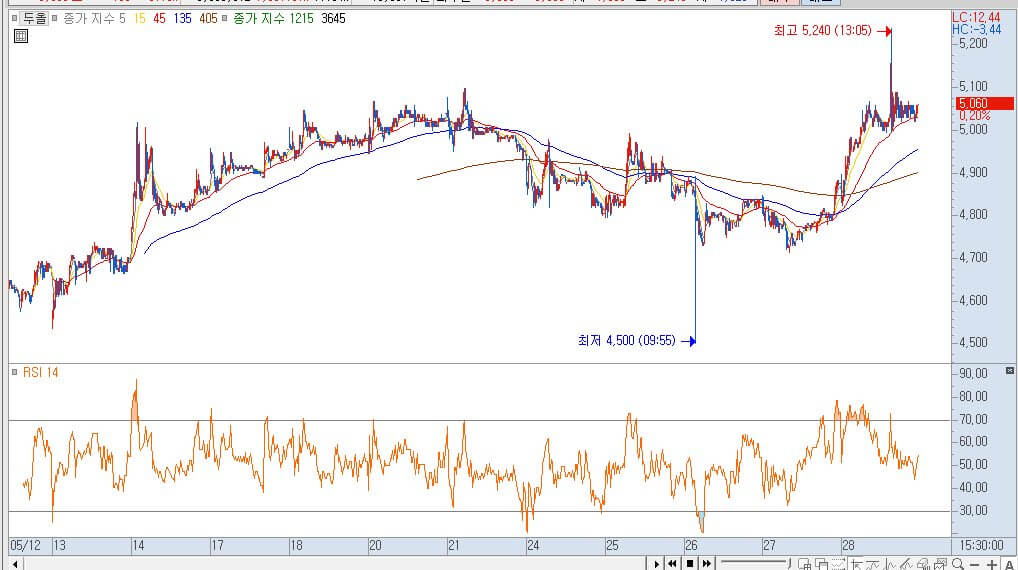The image size is (1018, 570).
Task: Click the 26 date marker on the time axis
Action: tap(691, 545)
